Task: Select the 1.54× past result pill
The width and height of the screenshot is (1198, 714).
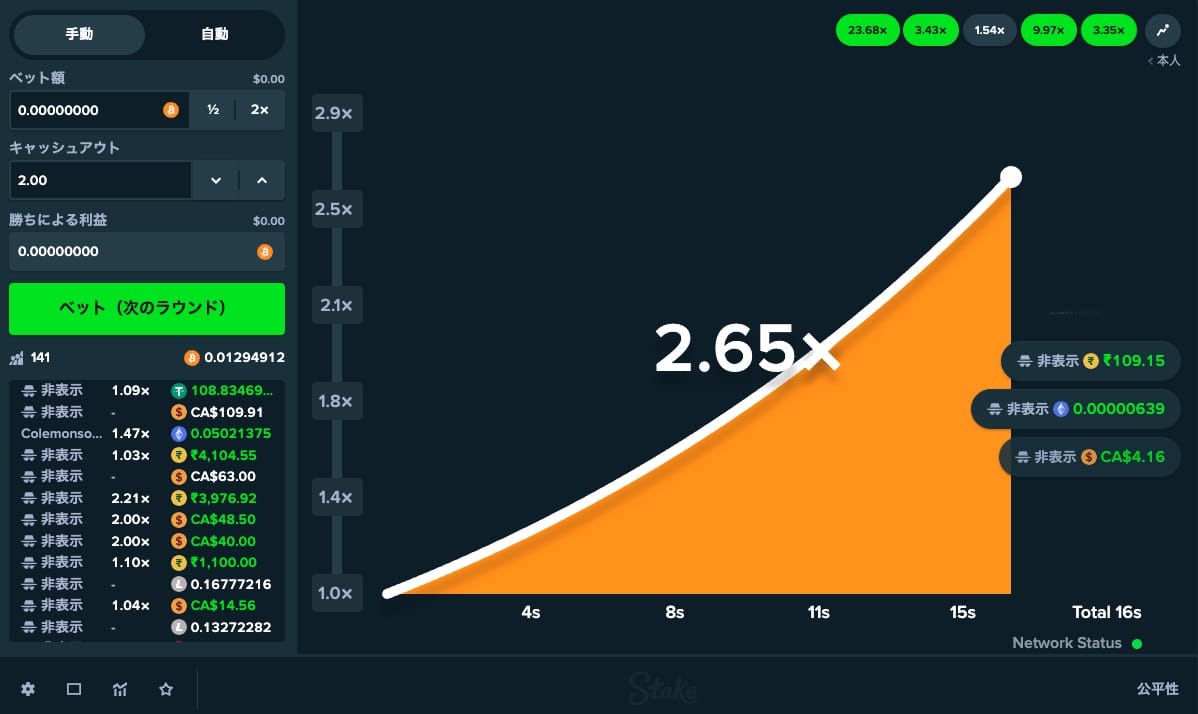Action: click(x=989, y=31)
